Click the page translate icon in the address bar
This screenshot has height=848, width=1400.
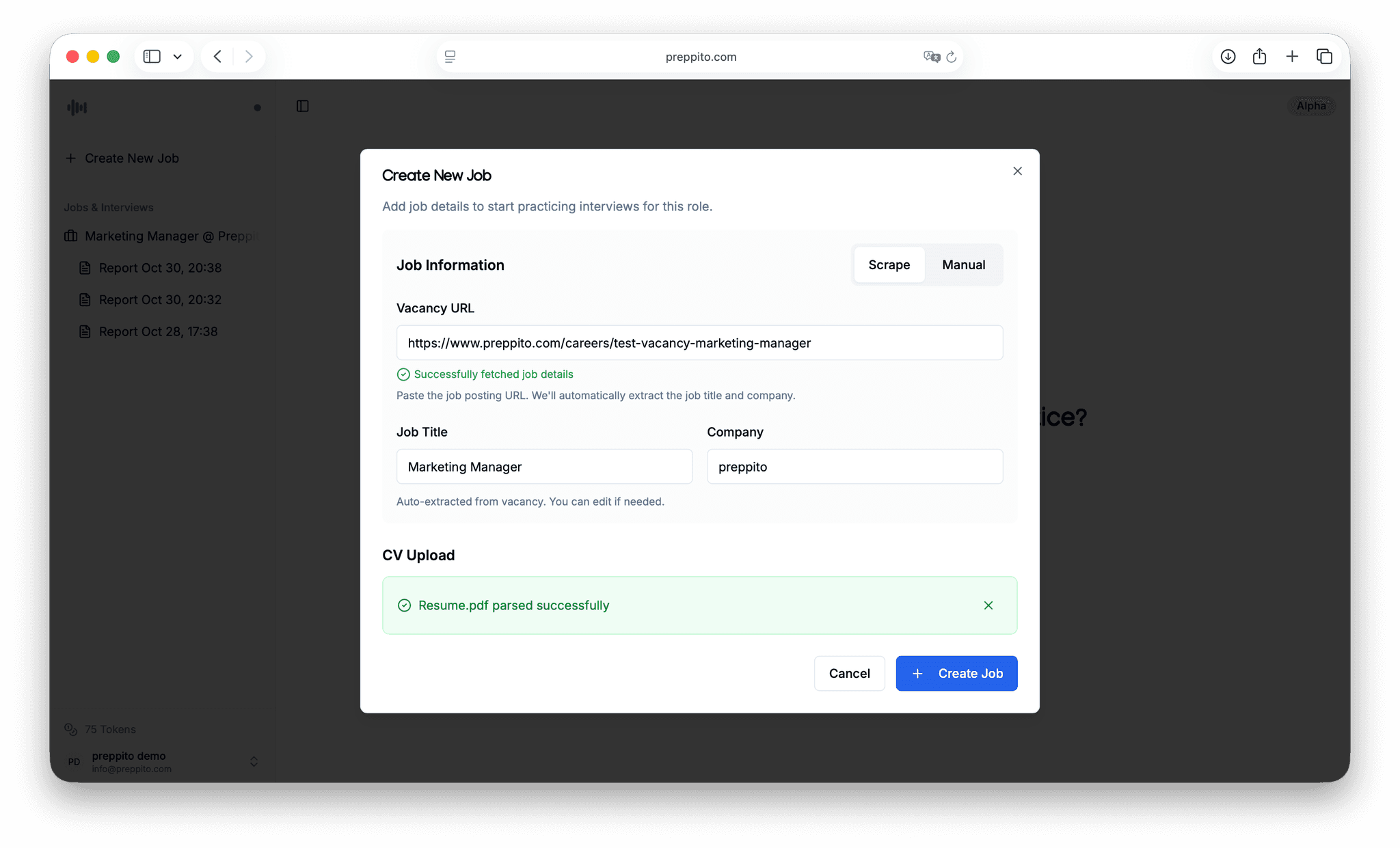(x=931, y=57)
